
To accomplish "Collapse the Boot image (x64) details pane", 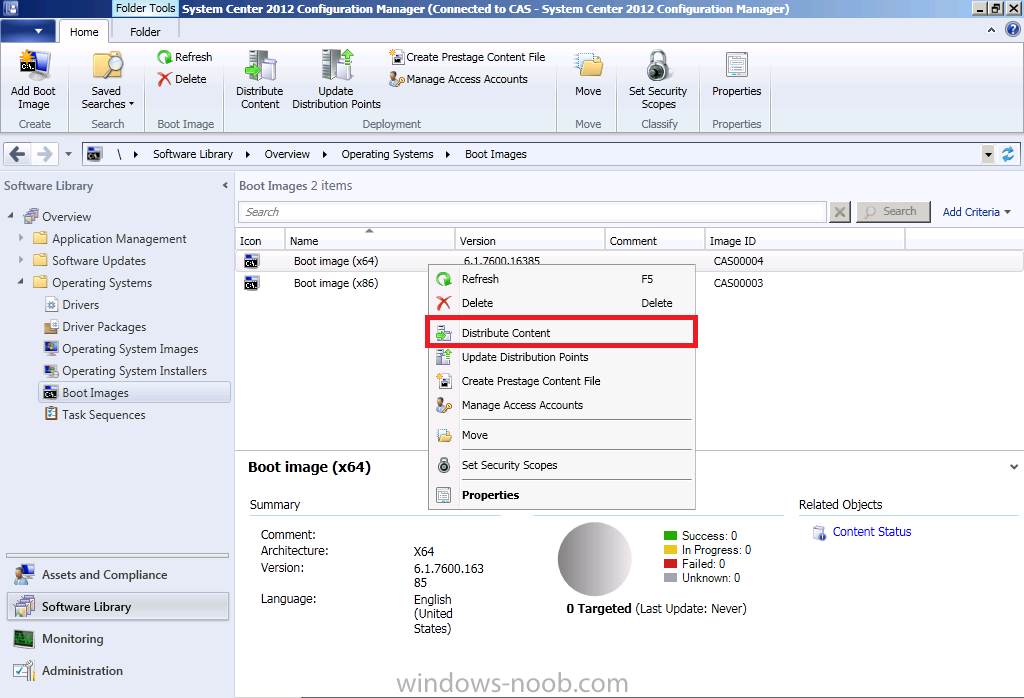I will (1014, 467).
